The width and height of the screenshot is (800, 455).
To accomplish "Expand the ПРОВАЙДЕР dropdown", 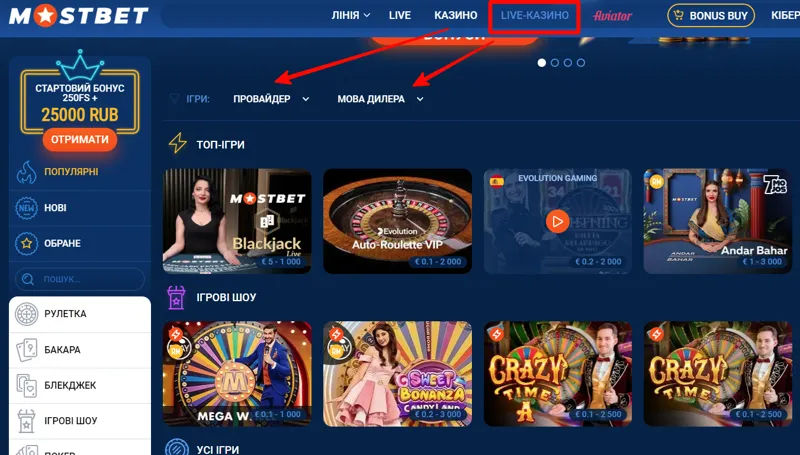I will point(271,99).
